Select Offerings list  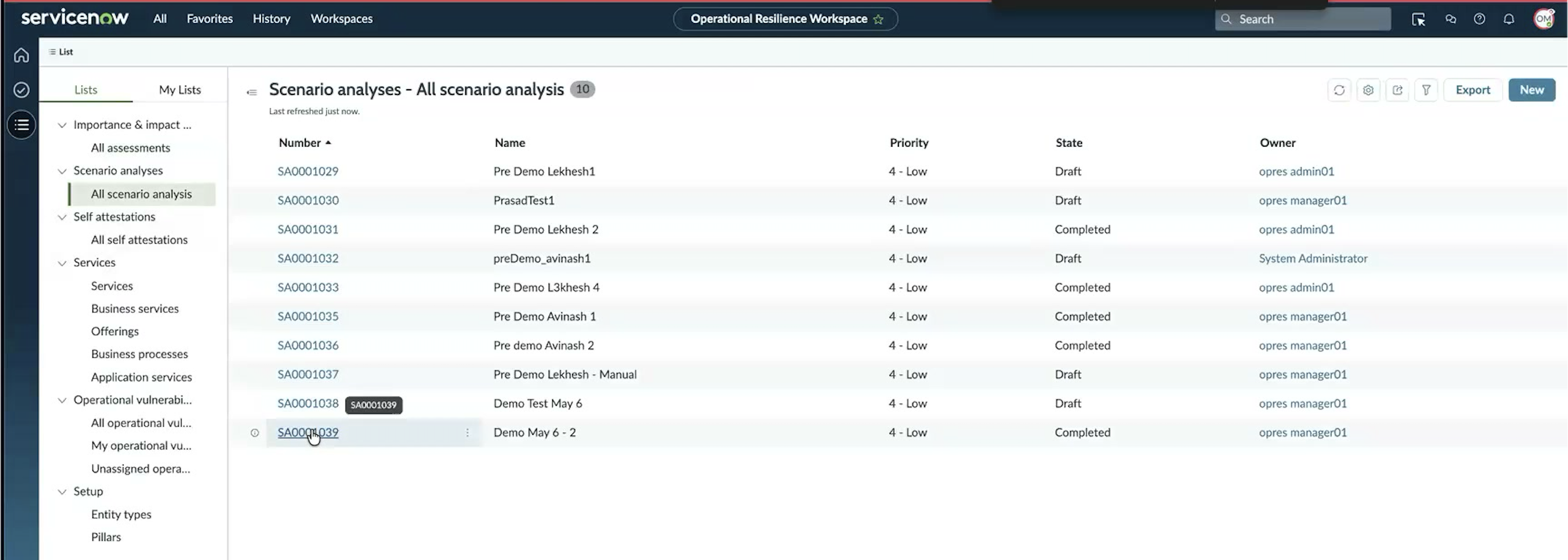point(115,332)
